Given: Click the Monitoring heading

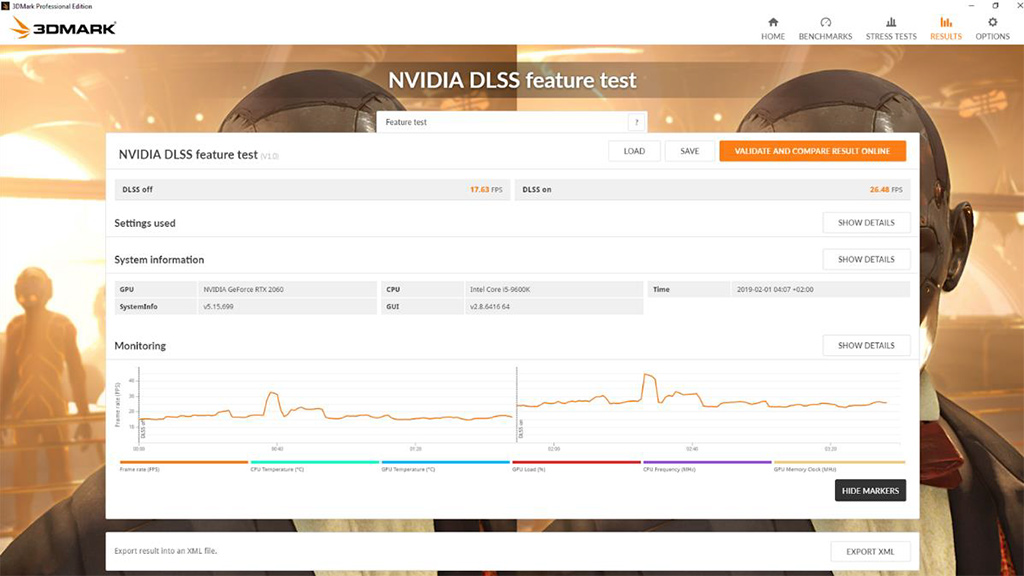Looking at the screenshot, I should point(140,346).
